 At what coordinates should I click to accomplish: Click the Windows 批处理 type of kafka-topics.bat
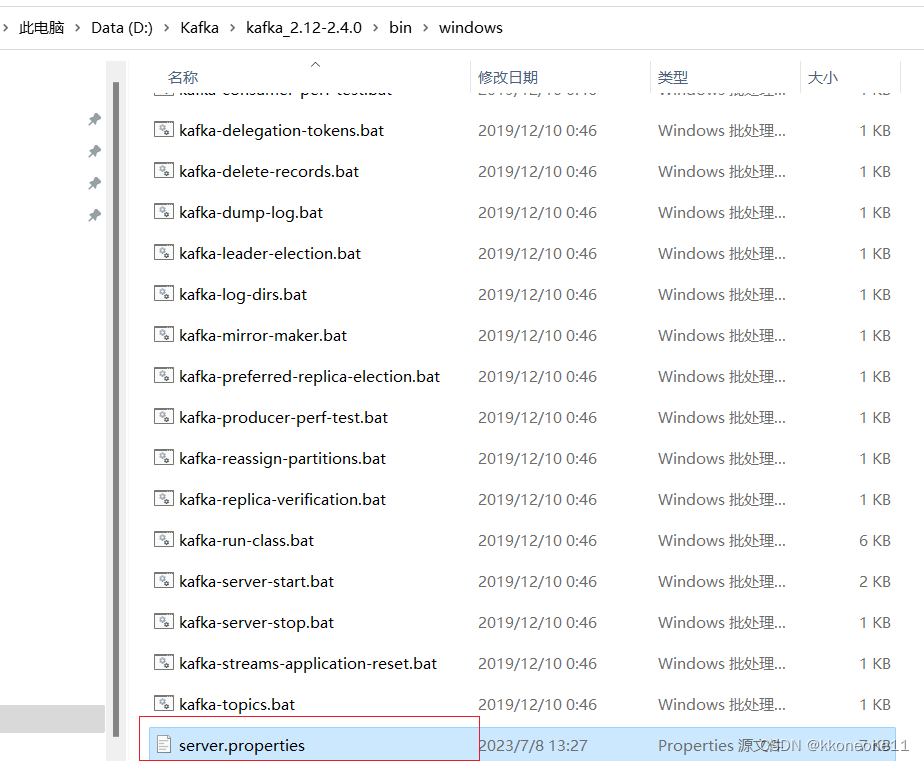pyautogui.click(x=722, y=704)
